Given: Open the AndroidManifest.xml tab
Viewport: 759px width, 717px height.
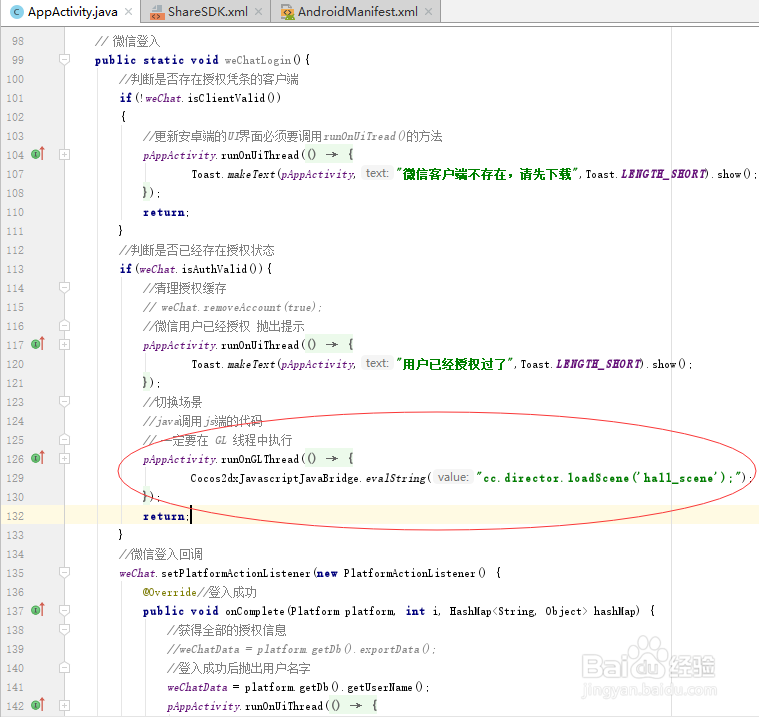Looking at the screenshot, I should tap(358, 12).
